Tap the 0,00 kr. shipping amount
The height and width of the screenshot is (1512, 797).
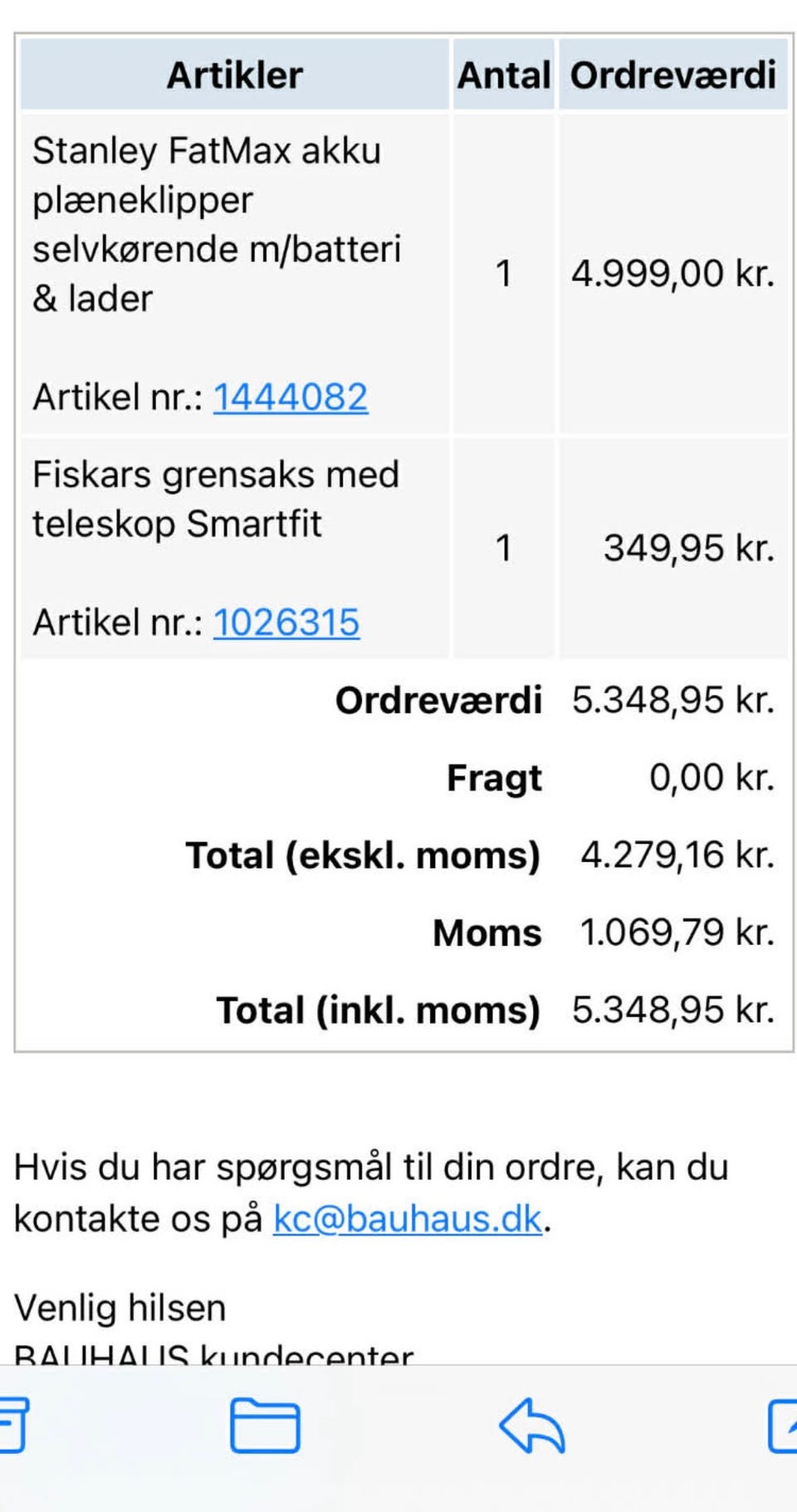point(711,778)
